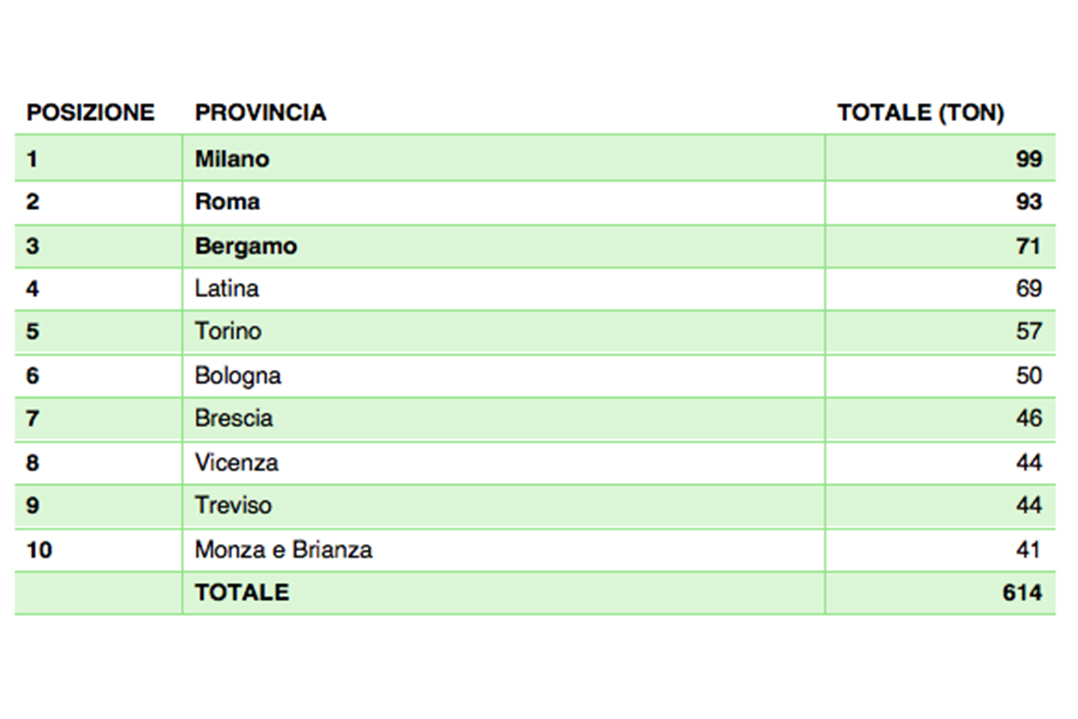Select the Vicenza province cell

(x=236, y=463)
